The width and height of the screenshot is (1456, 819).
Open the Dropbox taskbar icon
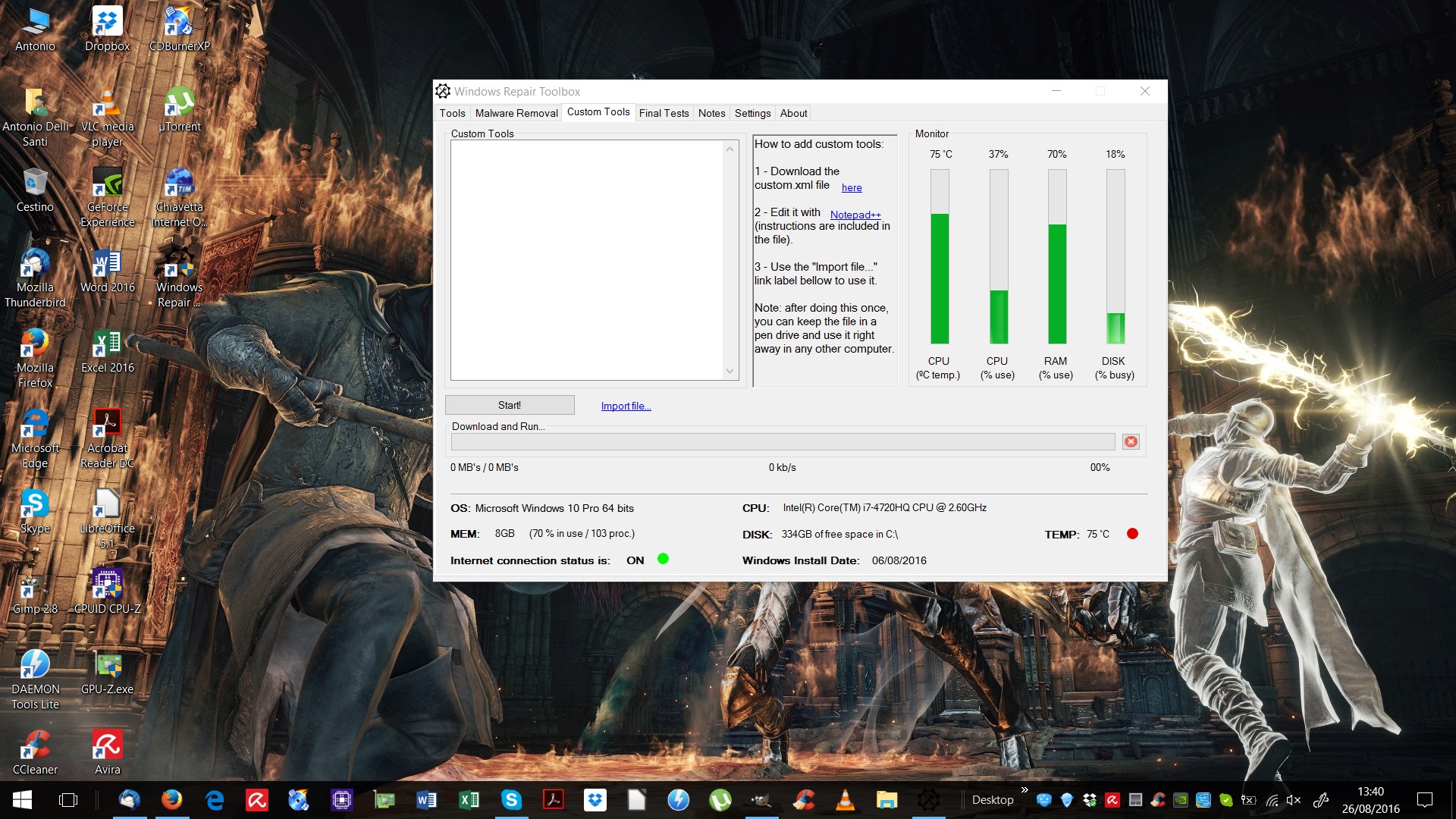pos(595,799)
